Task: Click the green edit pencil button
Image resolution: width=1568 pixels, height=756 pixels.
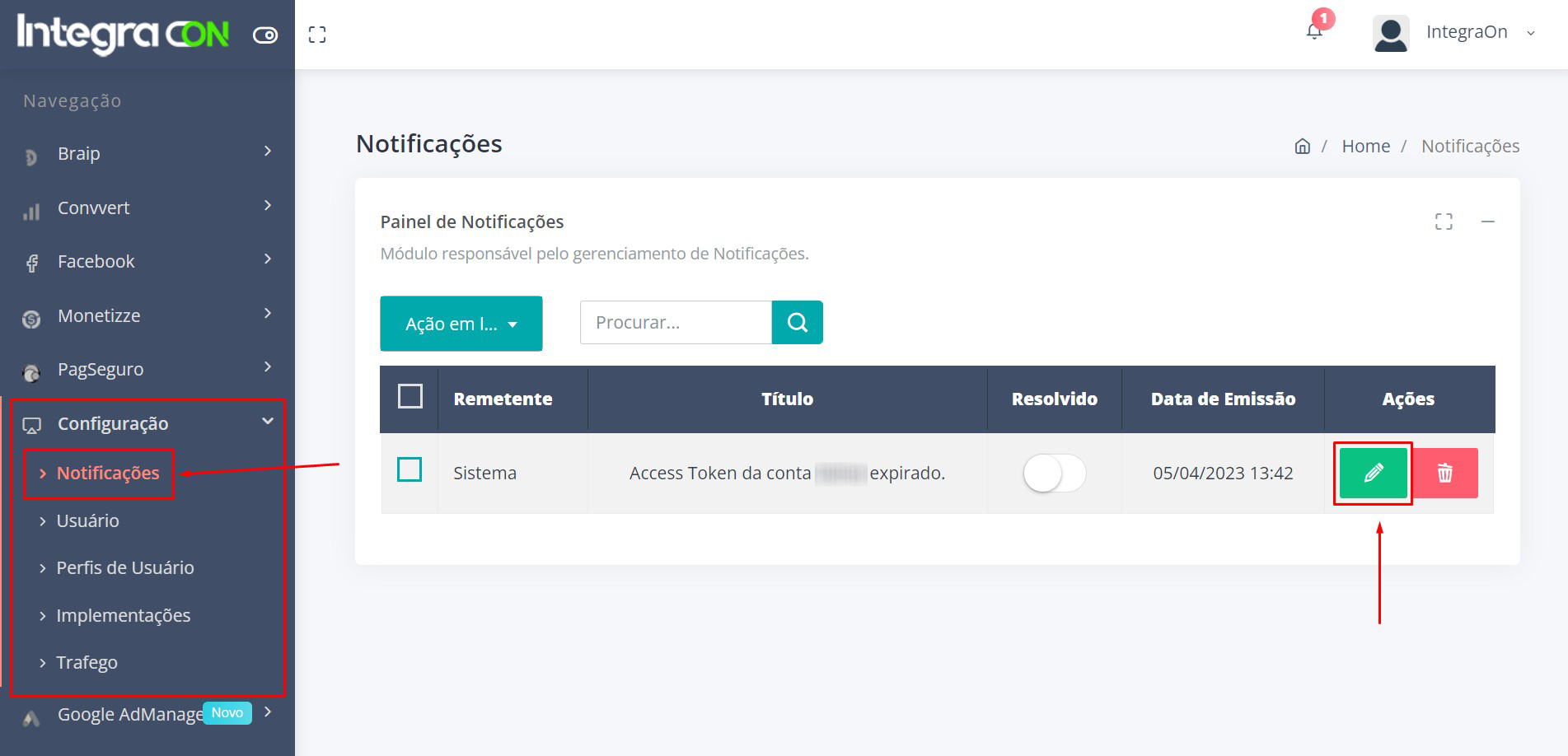Action: (1373, 473)
